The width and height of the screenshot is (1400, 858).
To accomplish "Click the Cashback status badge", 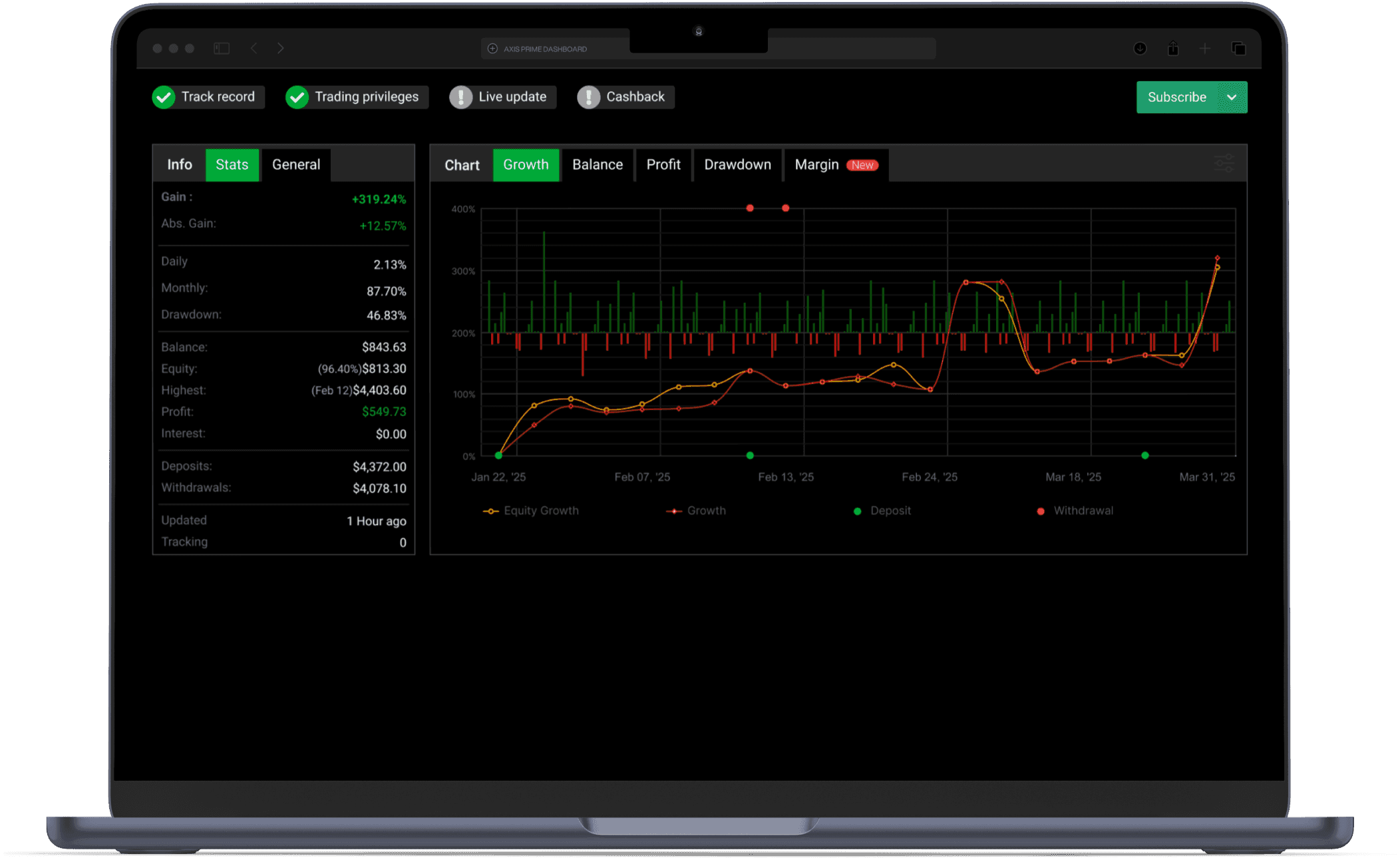I will [x=625, y=97].
